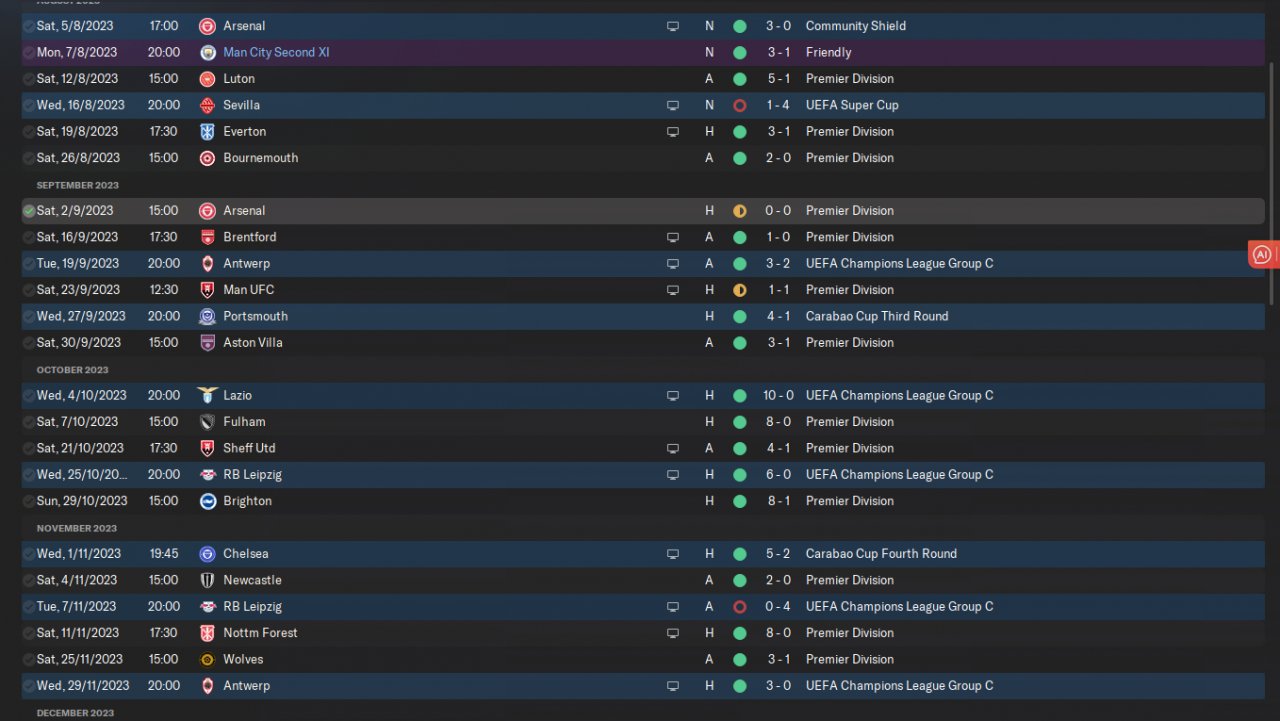
Task: Open the 10 - 0 result against Lazio
Action: click(779, 395)
